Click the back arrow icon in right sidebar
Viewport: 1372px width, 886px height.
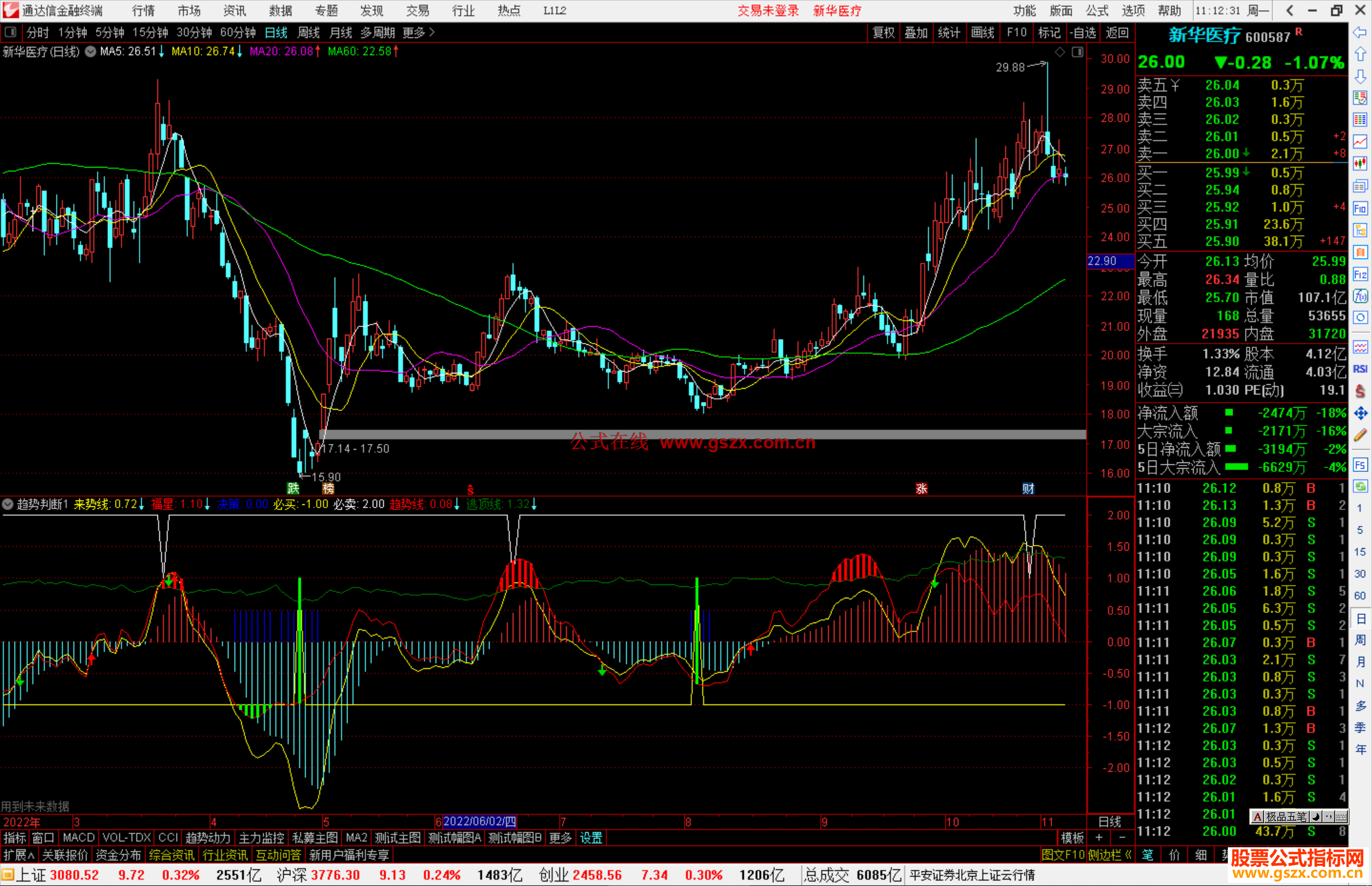pyautogui.click(x=1360, y=33)
